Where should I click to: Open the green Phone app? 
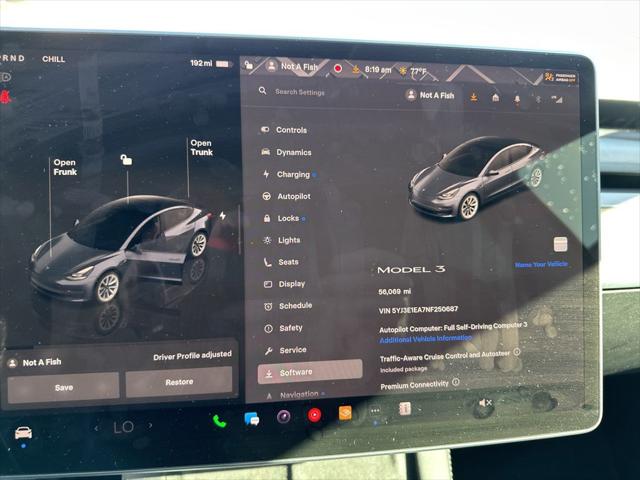(x=220, y=421)
